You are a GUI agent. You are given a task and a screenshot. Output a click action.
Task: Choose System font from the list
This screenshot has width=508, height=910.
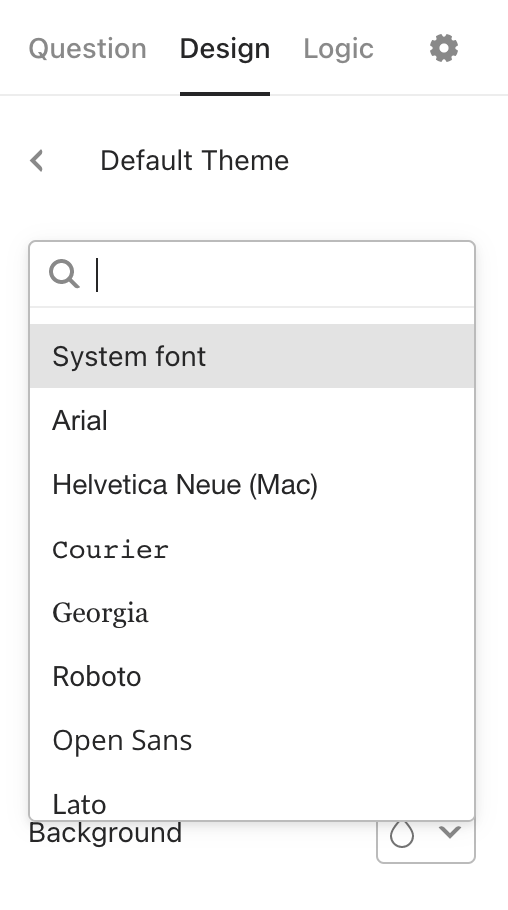point(252,356)
